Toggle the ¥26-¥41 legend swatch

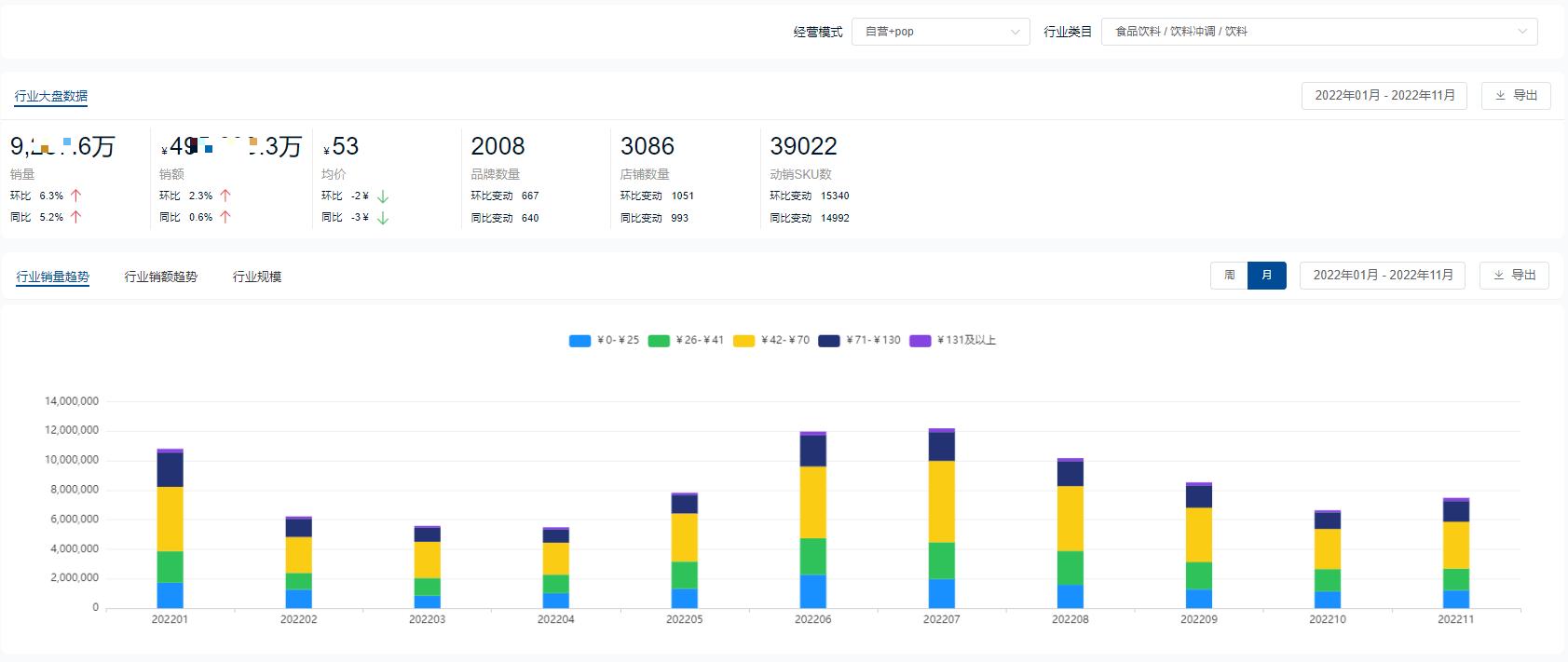tap(659, 341)
